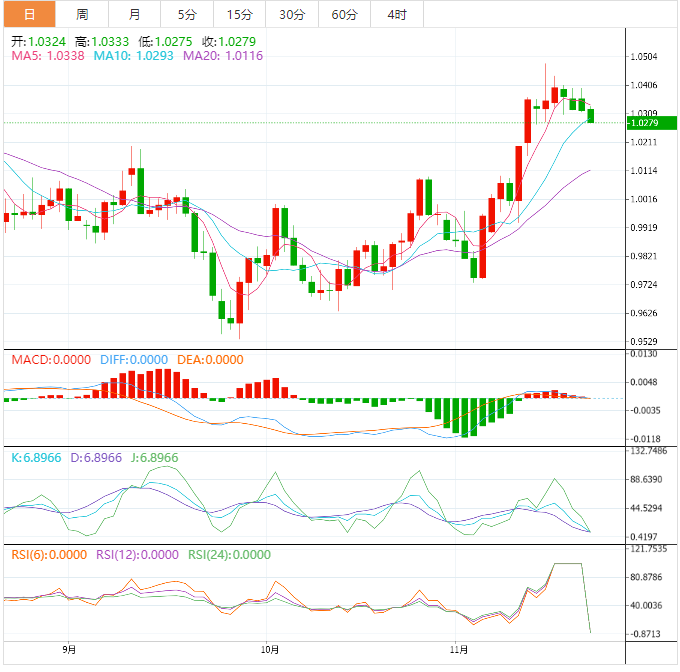
Task: Switch to the 日 daily chart tab
Action: click(28, 14)
